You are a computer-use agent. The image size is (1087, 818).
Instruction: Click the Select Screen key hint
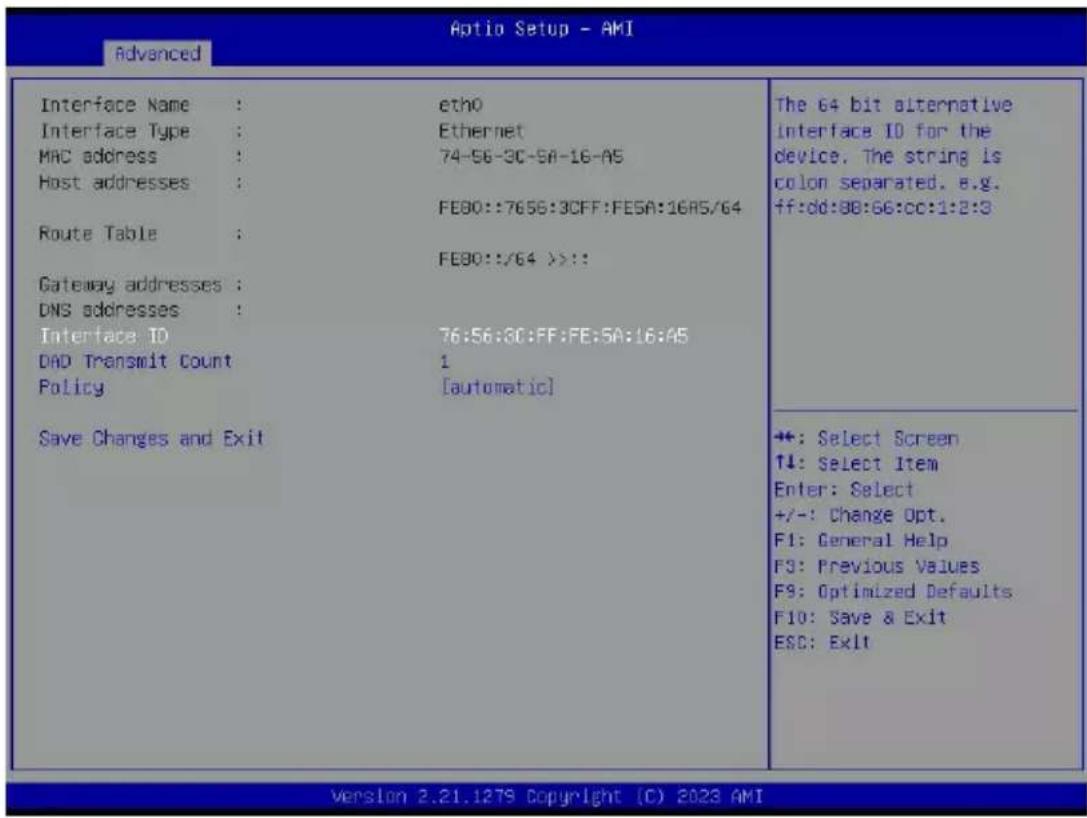867,439
